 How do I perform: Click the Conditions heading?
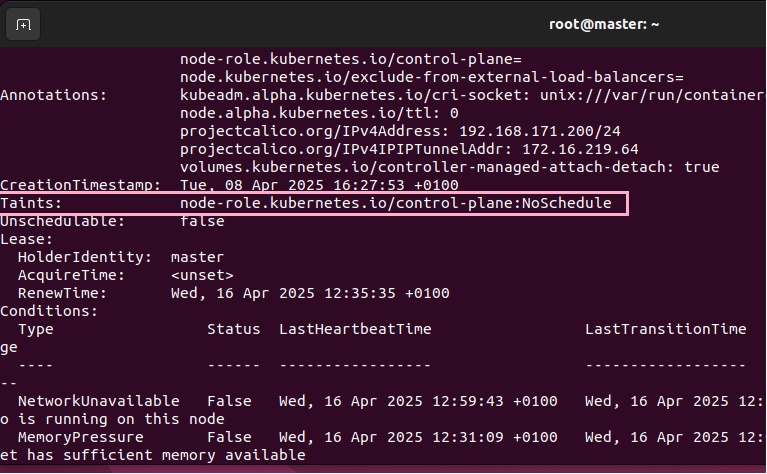tap(49, 311)
